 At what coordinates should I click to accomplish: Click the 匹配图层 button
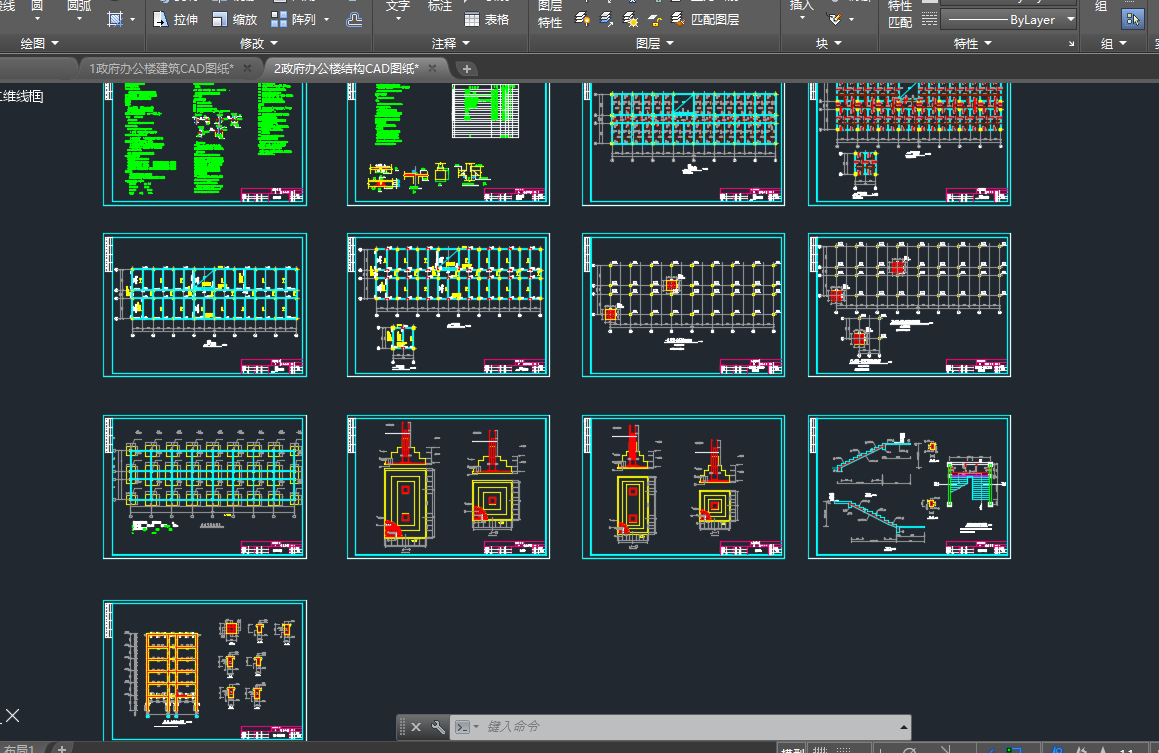(706, 19)
